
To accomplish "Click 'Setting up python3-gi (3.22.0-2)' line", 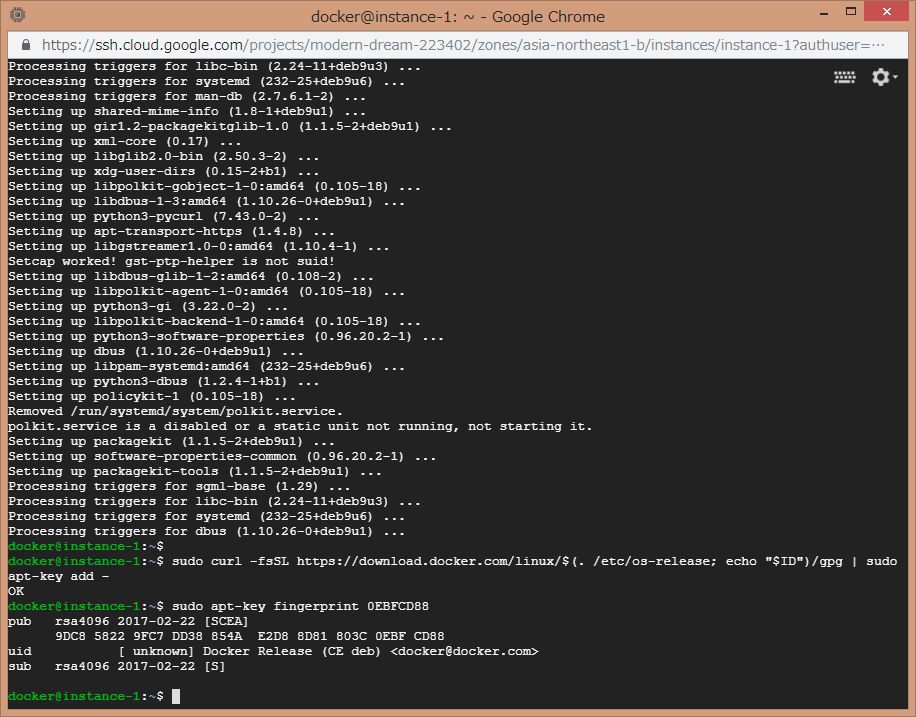I will point(148,306).
